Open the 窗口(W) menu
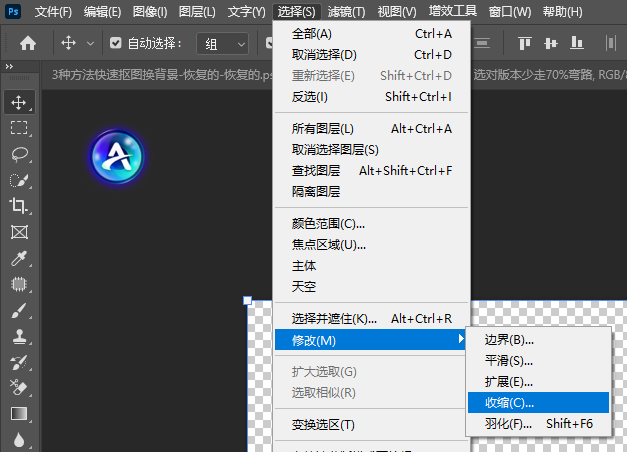 click(x=510, y=12)
